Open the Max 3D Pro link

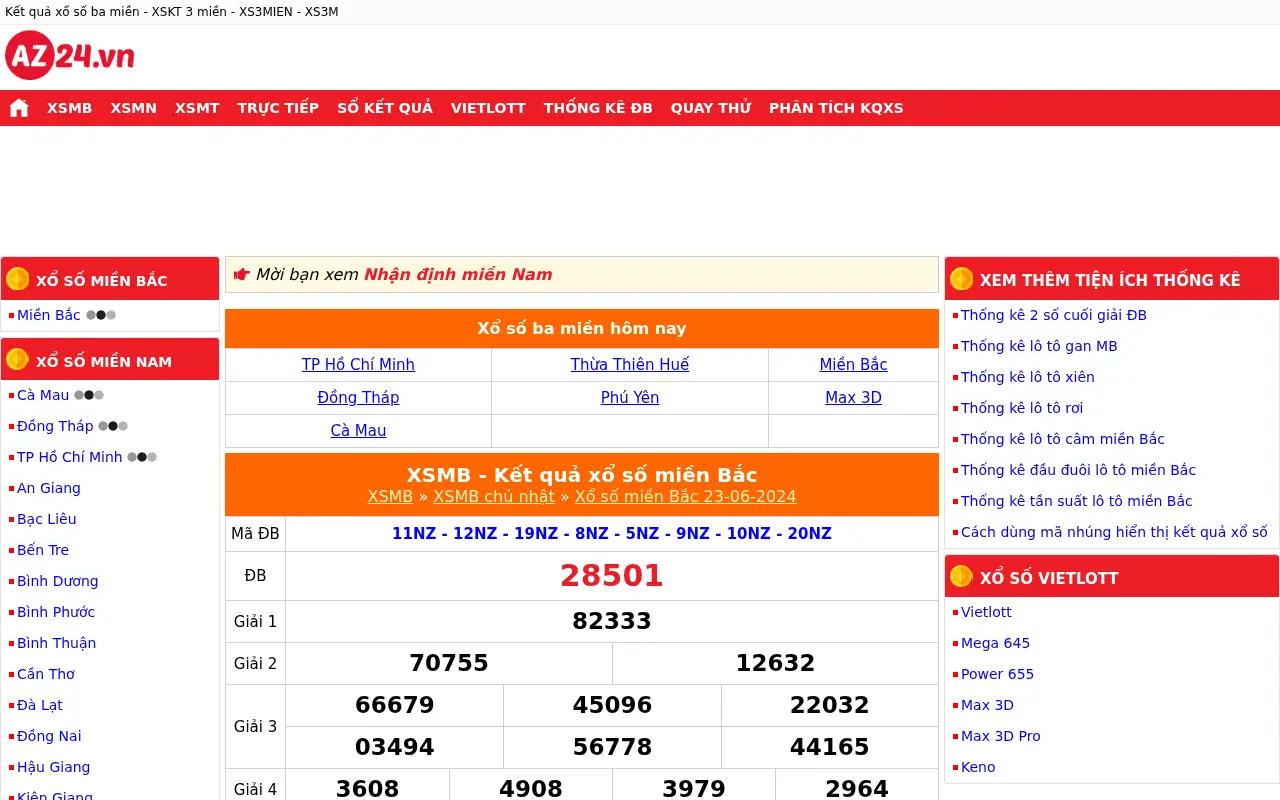tap(1001, 736)
